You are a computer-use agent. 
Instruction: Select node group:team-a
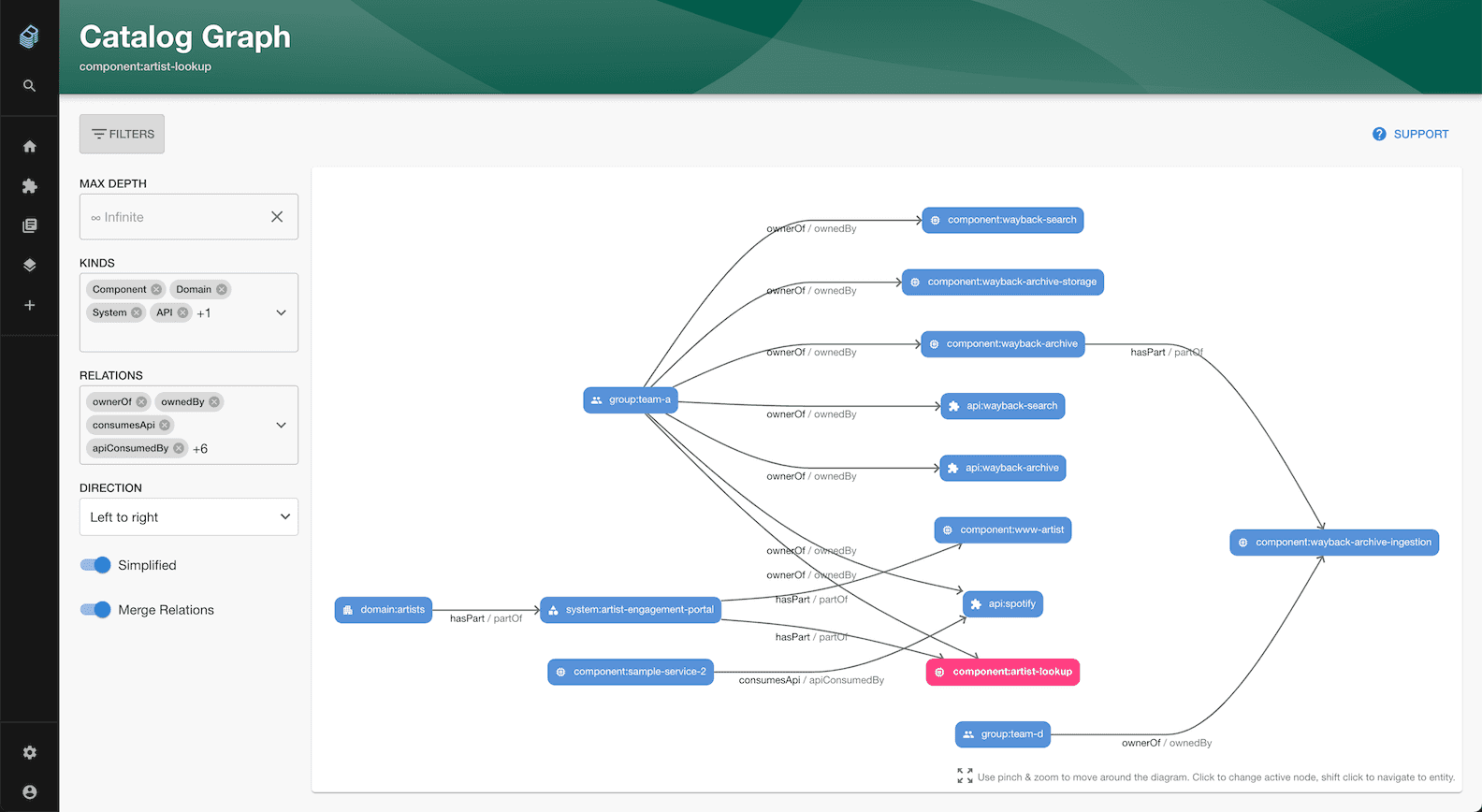click(x=631, y=399)
